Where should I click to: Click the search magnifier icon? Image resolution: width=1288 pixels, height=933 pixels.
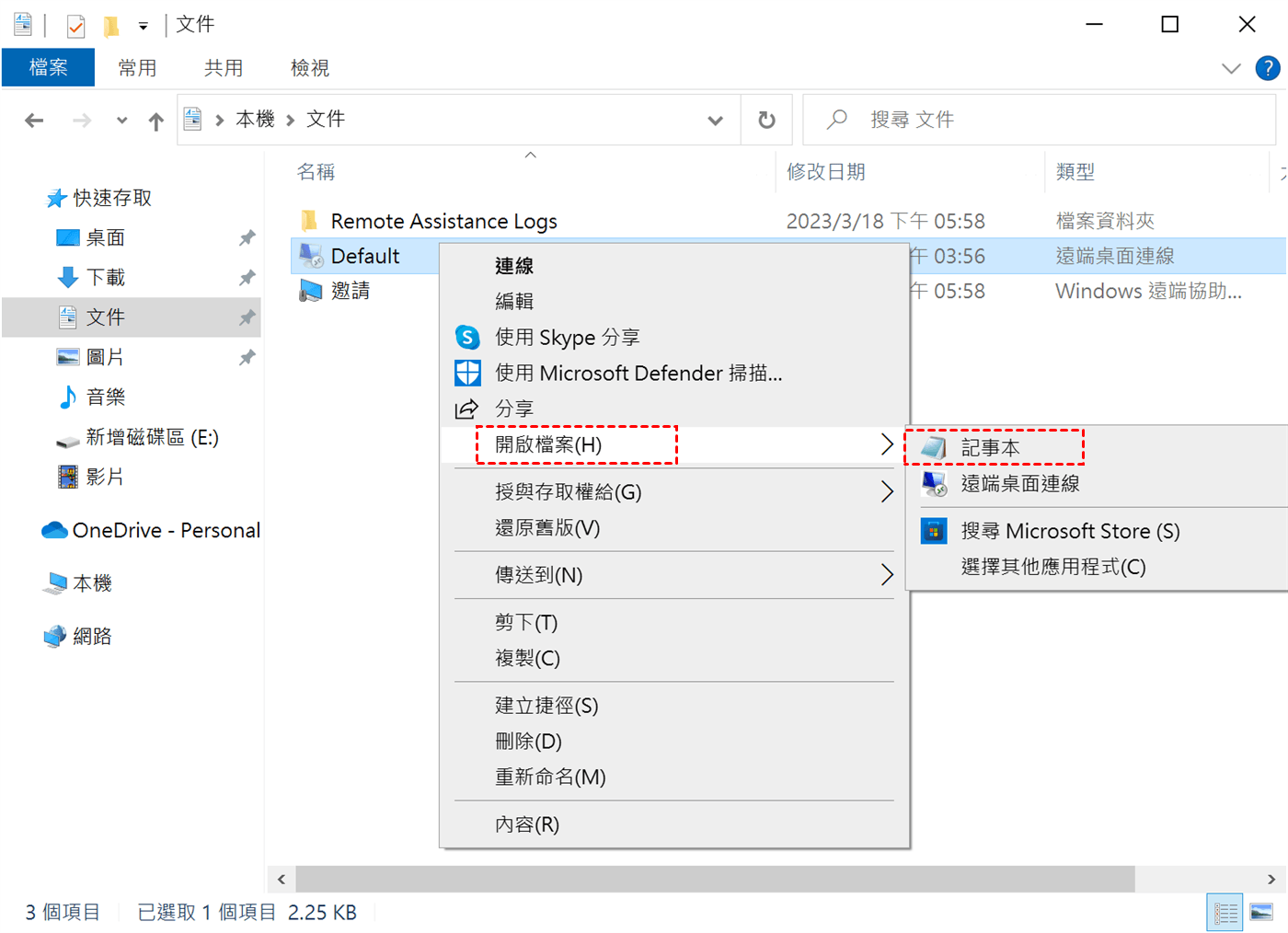point(837,120)
